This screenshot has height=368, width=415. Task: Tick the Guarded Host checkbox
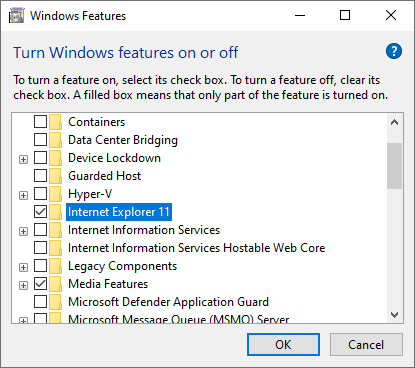40,176
